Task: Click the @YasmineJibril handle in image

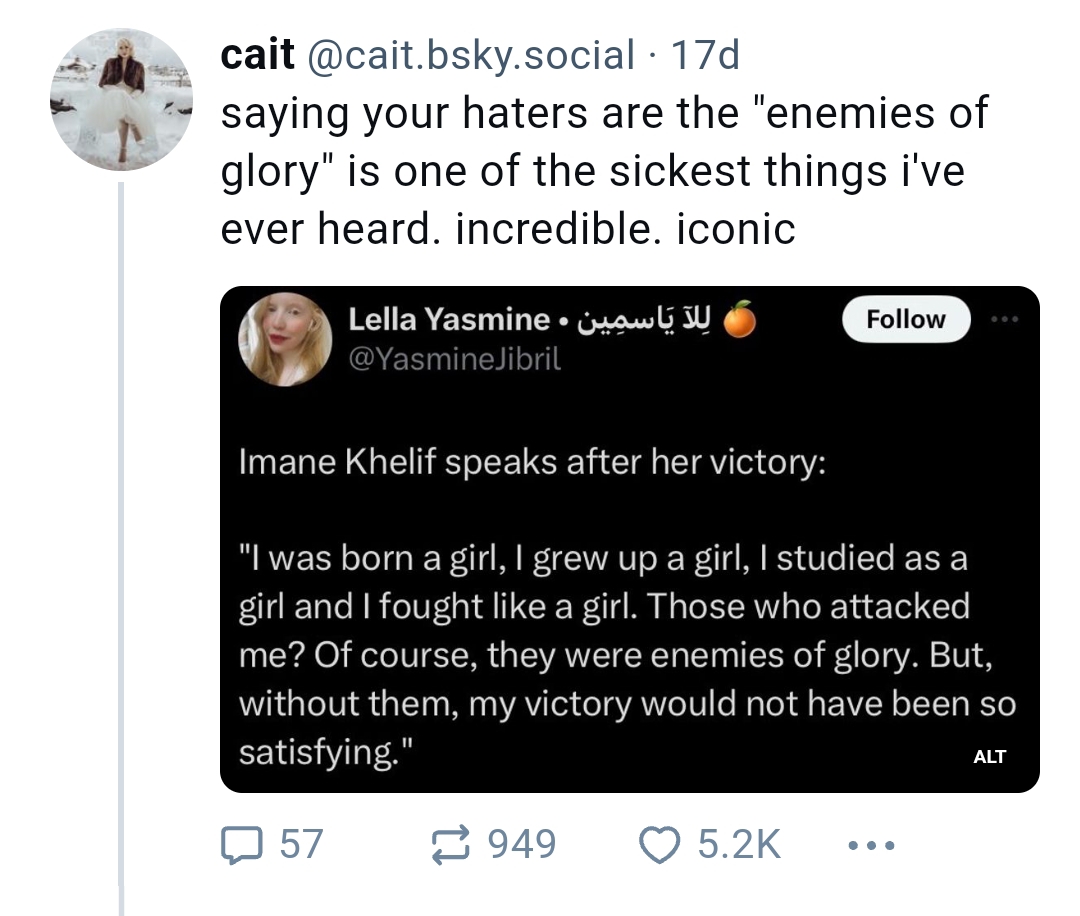Action: click(455, 359)
